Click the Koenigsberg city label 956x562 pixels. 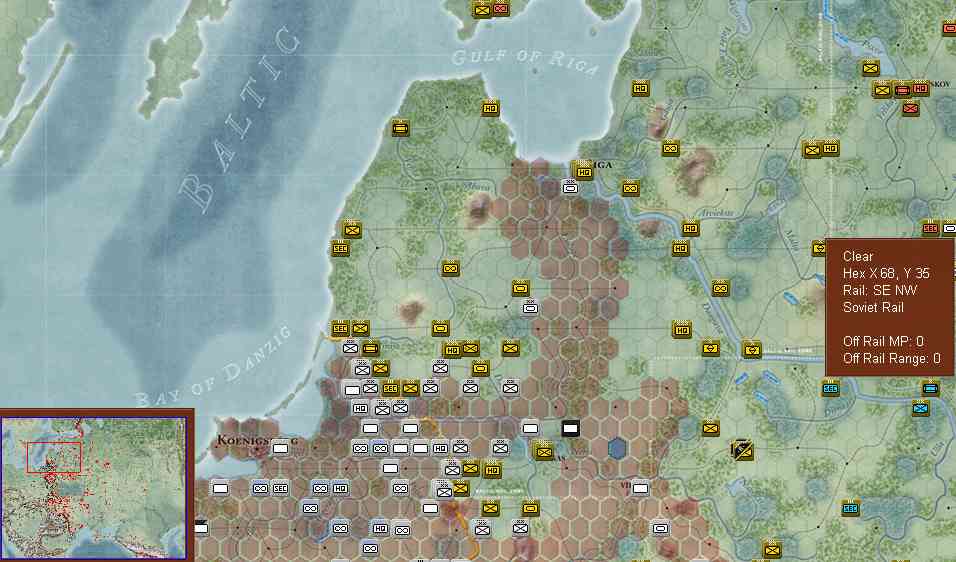click(x=257, y=439)
